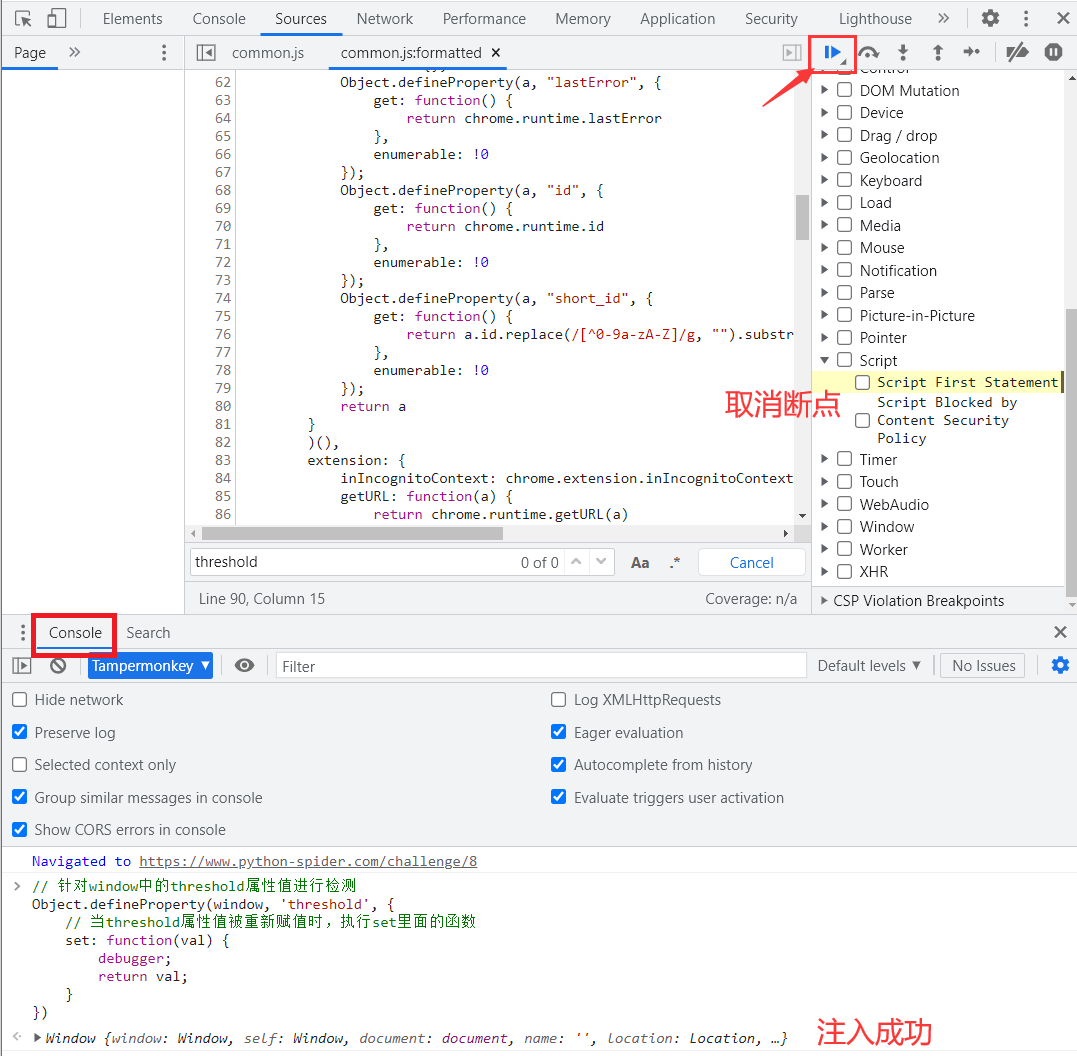
Task: Open the Default levels dropdown
Action: coord(868,666)
